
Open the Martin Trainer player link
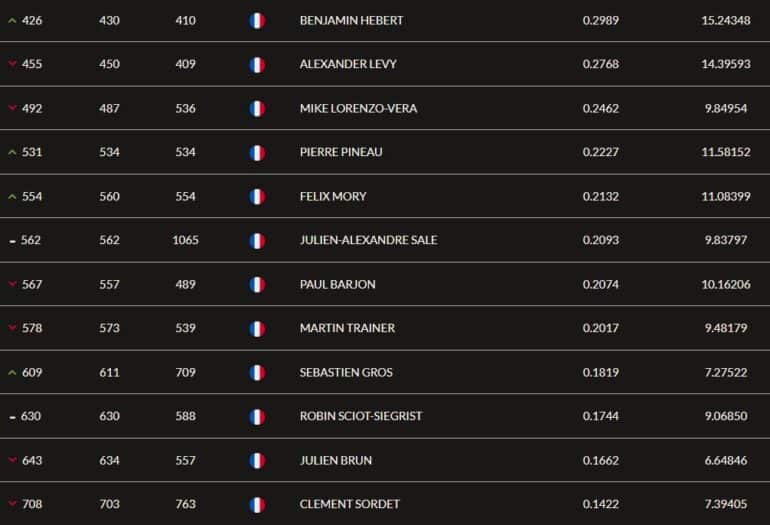(x=347, y=328)
